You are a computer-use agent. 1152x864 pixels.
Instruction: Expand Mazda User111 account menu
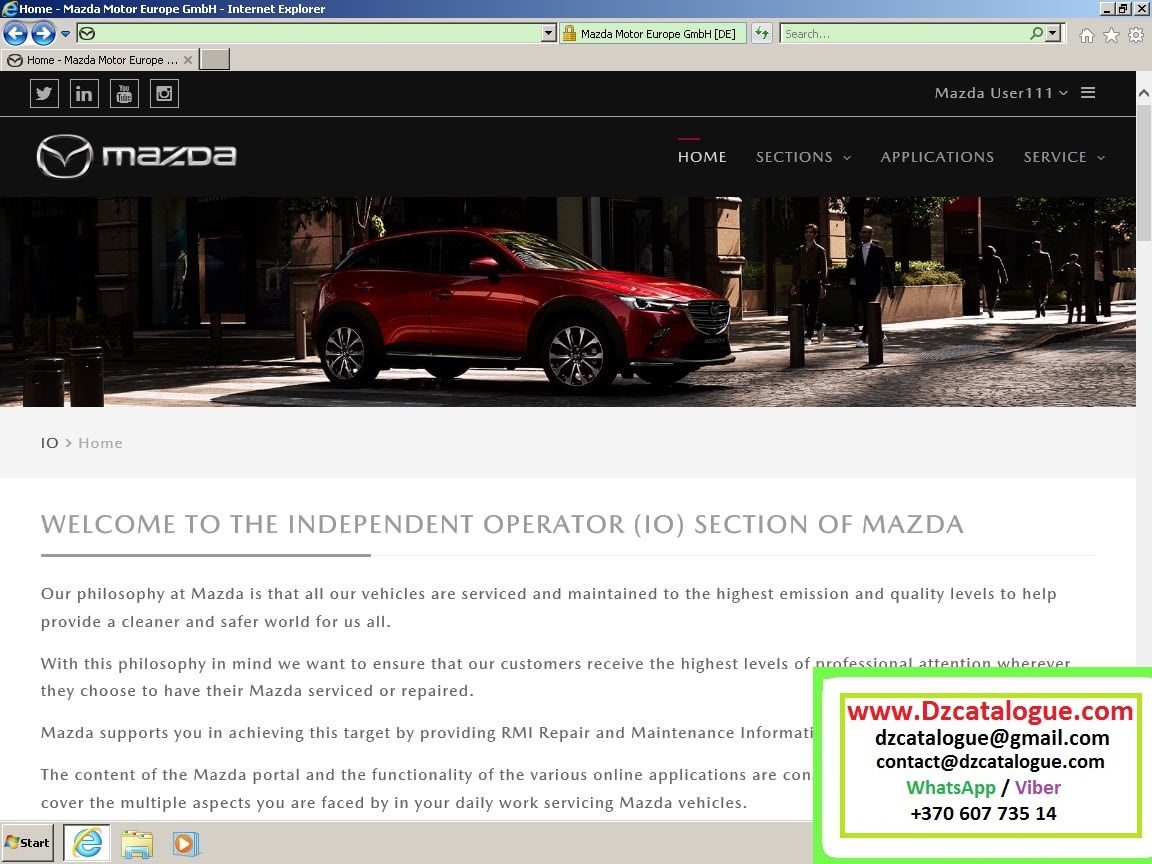(x=1001, y=93)
